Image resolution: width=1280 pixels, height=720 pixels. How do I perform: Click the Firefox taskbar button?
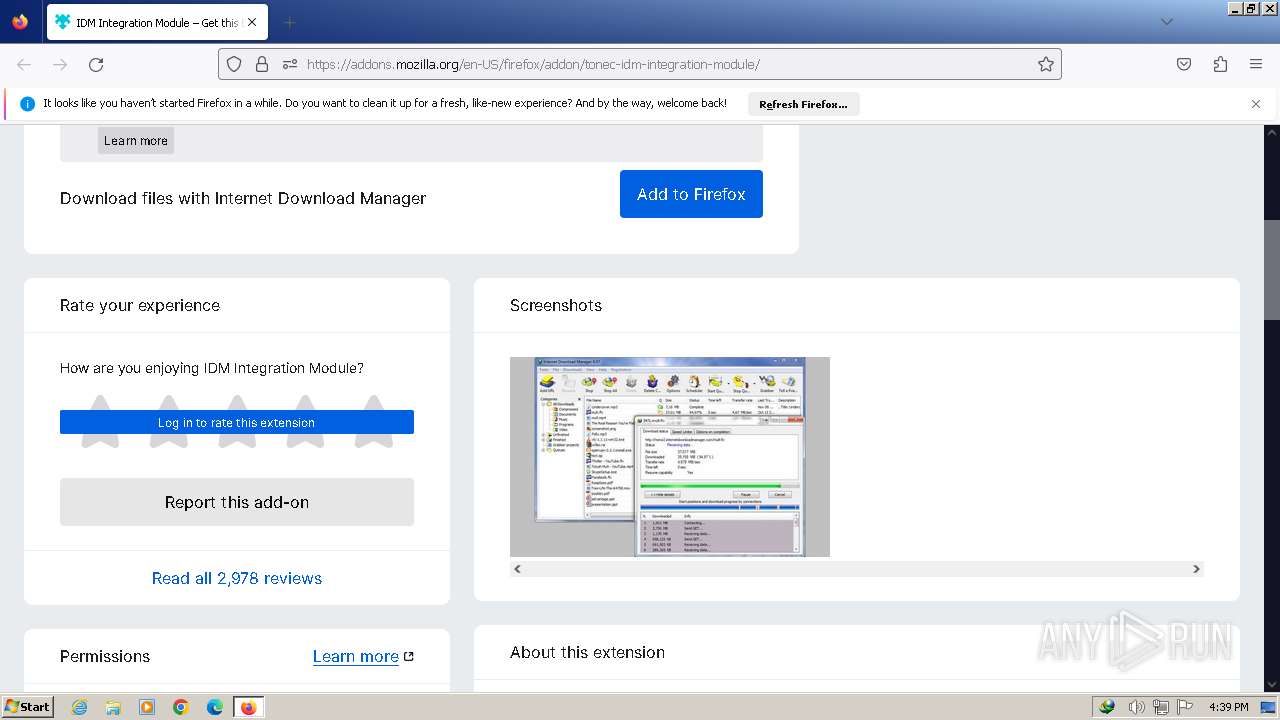pos(248,707)
